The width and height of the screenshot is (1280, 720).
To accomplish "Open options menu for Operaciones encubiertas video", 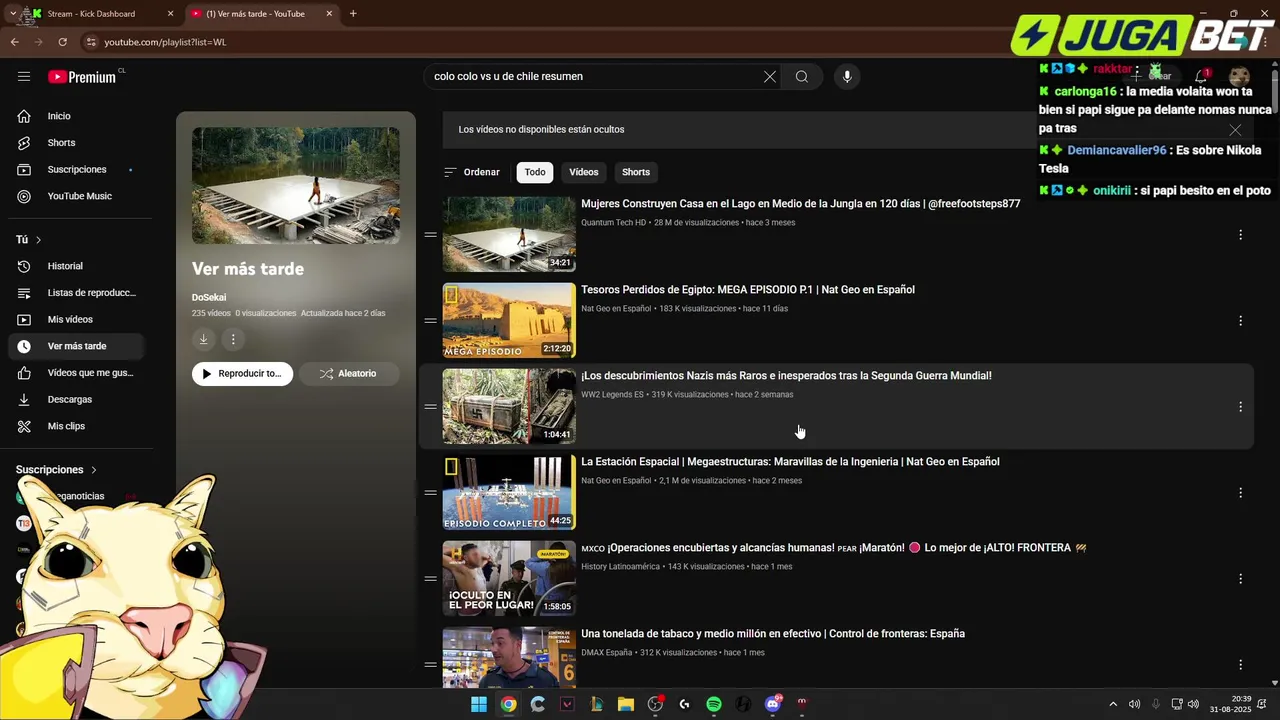I will [1240, 579].
